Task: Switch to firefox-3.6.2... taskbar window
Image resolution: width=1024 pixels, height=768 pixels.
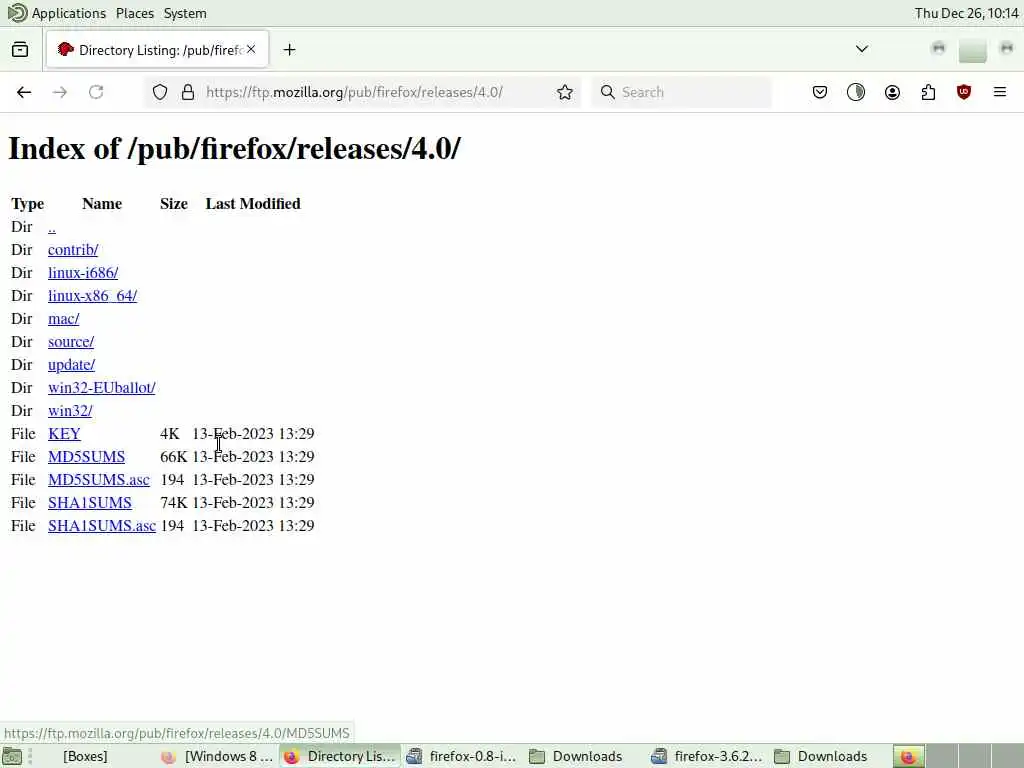Action: [708, 756]
